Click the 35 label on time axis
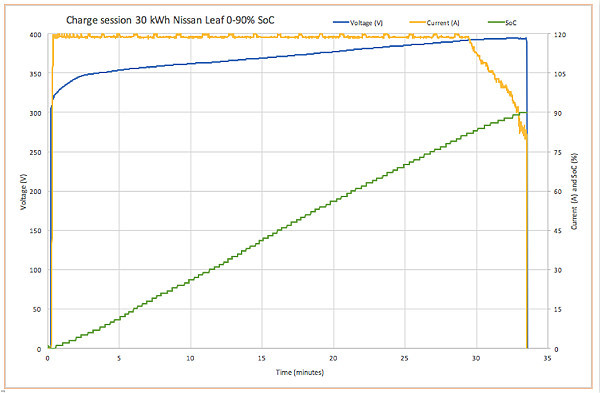 pyautogui.click(x=547, y=358)
